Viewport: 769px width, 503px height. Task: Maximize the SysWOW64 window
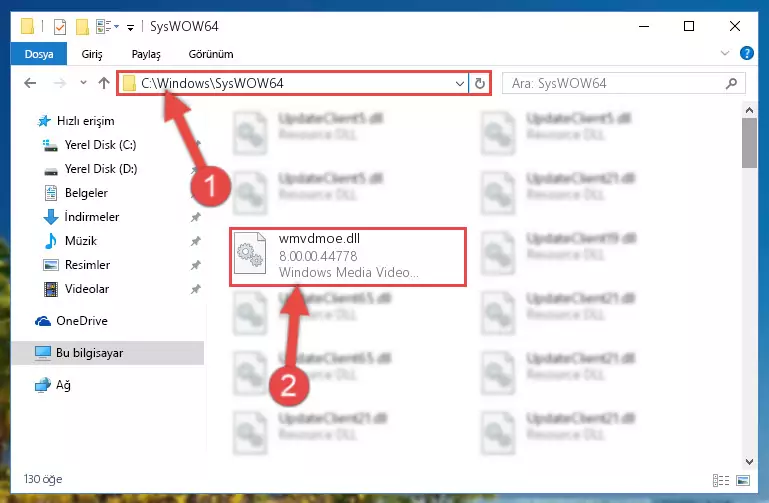coord(689,26)
